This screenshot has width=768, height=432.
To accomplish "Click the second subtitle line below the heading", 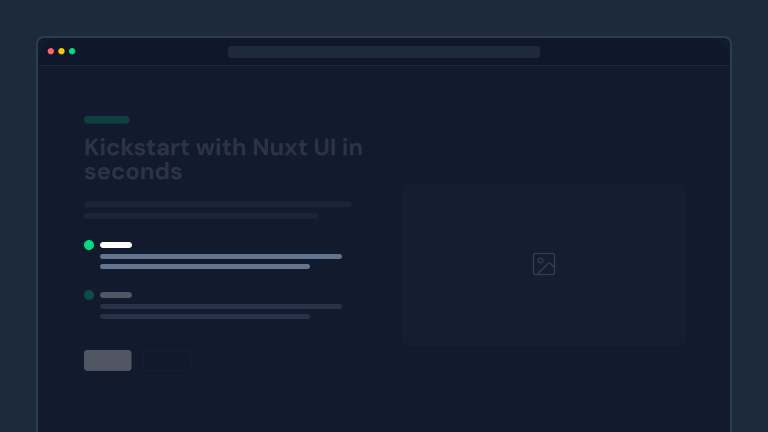I will pos(201,216).
